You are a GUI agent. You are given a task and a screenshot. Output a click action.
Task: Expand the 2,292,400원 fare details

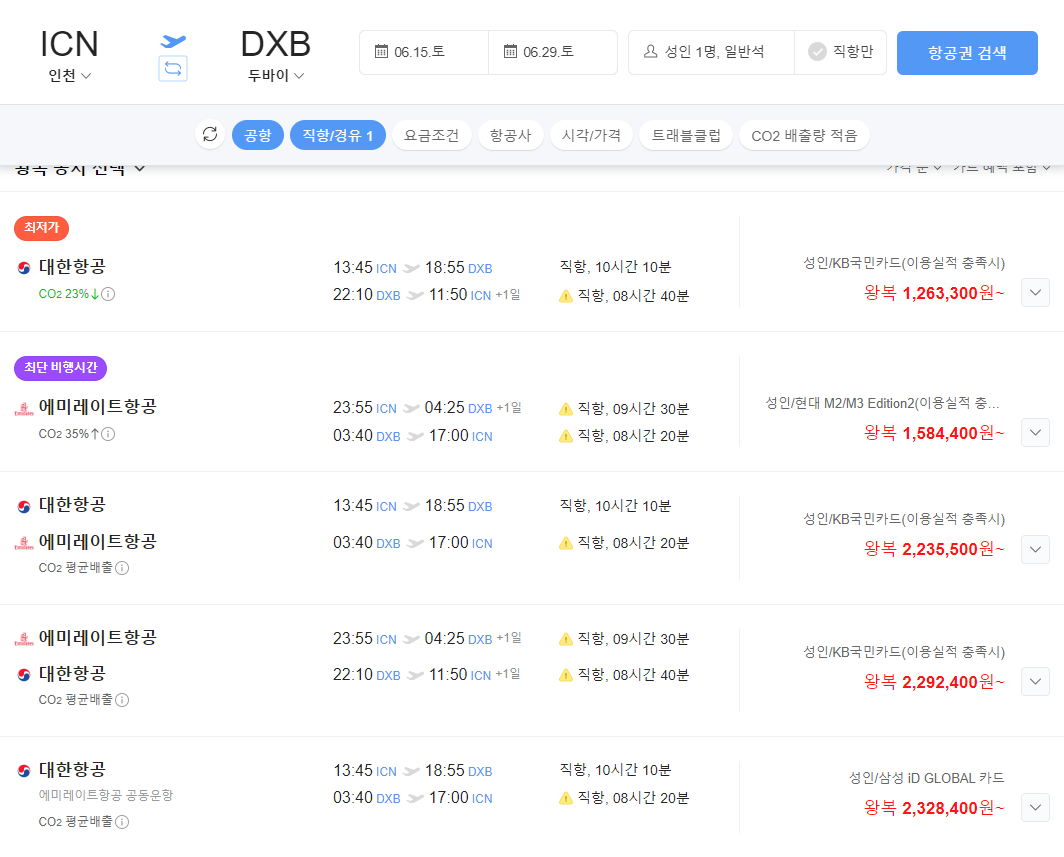[1035, 681]
